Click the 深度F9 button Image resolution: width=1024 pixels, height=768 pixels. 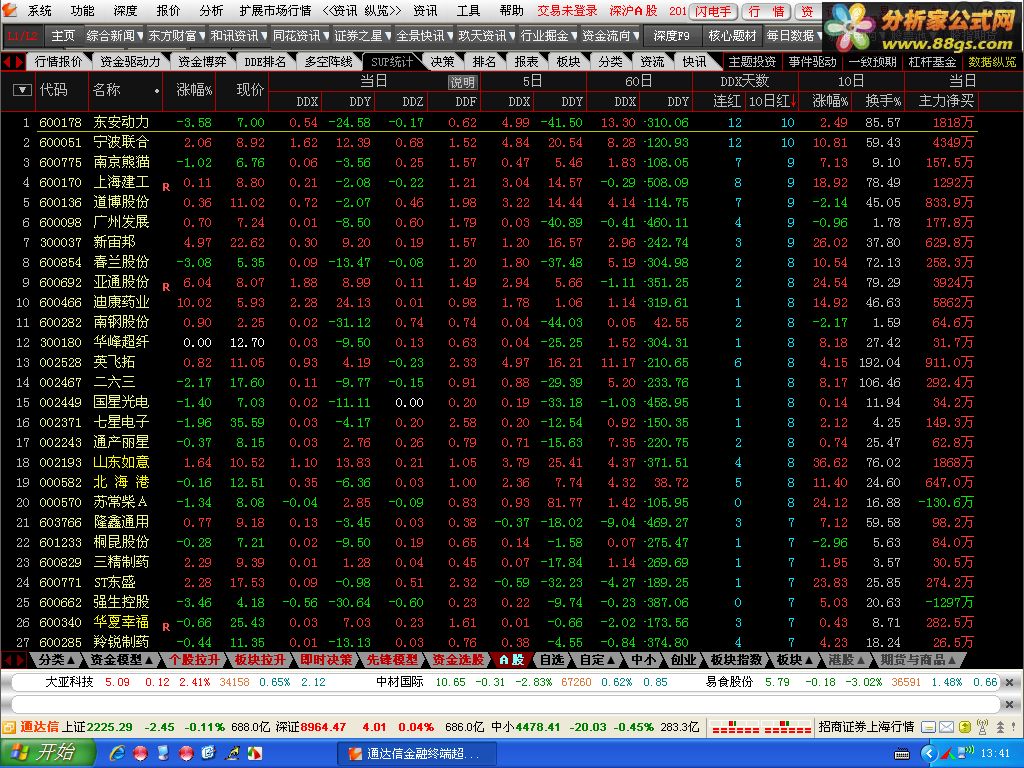(671, 36)
